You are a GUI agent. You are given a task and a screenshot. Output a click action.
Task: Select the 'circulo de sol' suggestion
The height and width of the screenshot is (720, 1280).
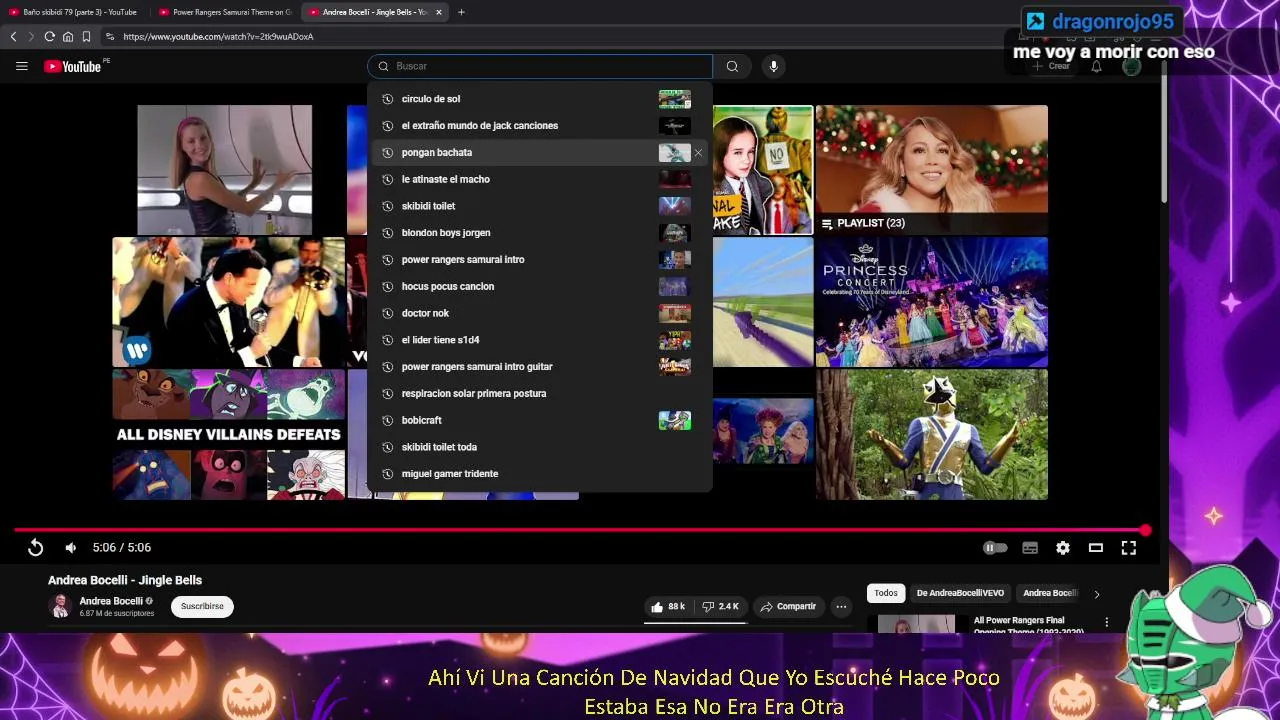[539, 99]
